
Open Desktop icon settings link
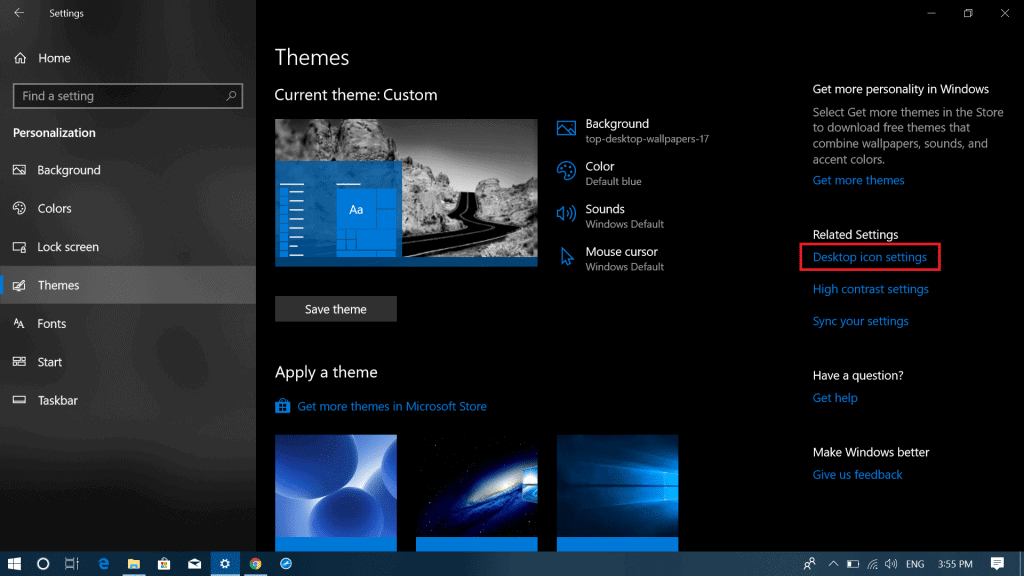point(869,257)
